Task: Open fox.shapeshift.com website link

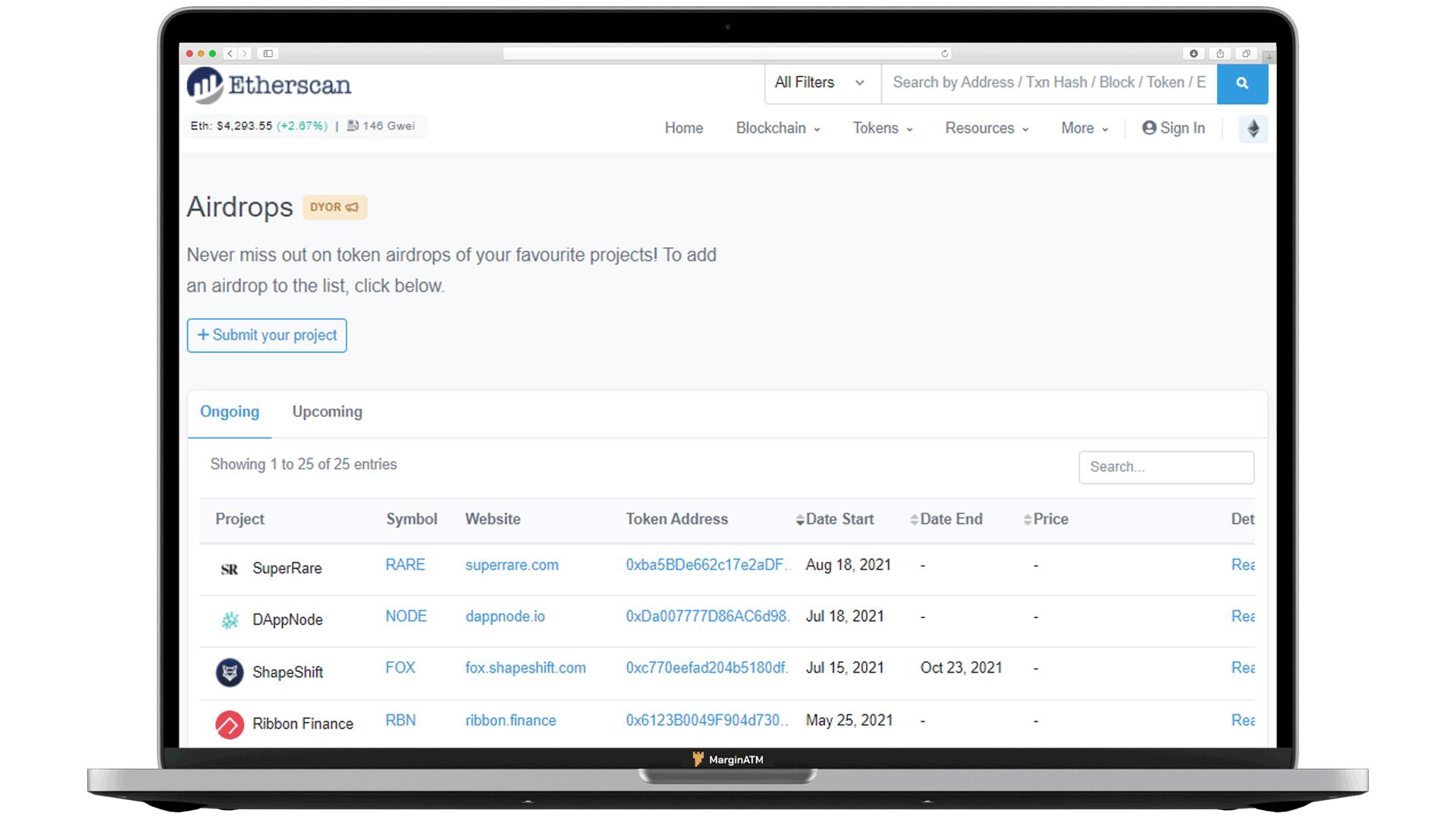Action: click(x=526, y=668)
